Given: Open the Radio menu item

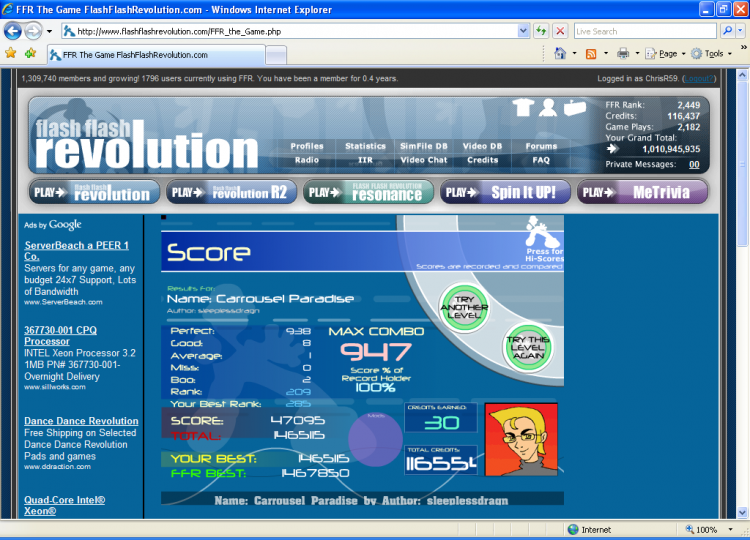Looking at the screenshot, I should [x=307, y=160].
